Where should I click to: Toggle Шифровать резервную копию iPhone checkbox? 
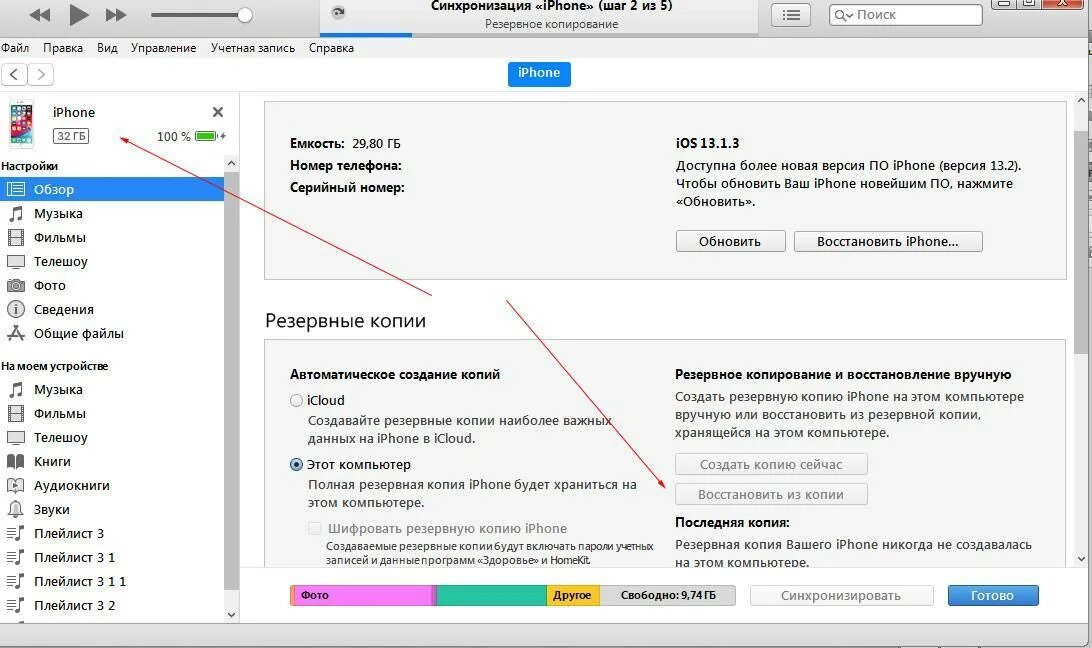click(314, 528)
